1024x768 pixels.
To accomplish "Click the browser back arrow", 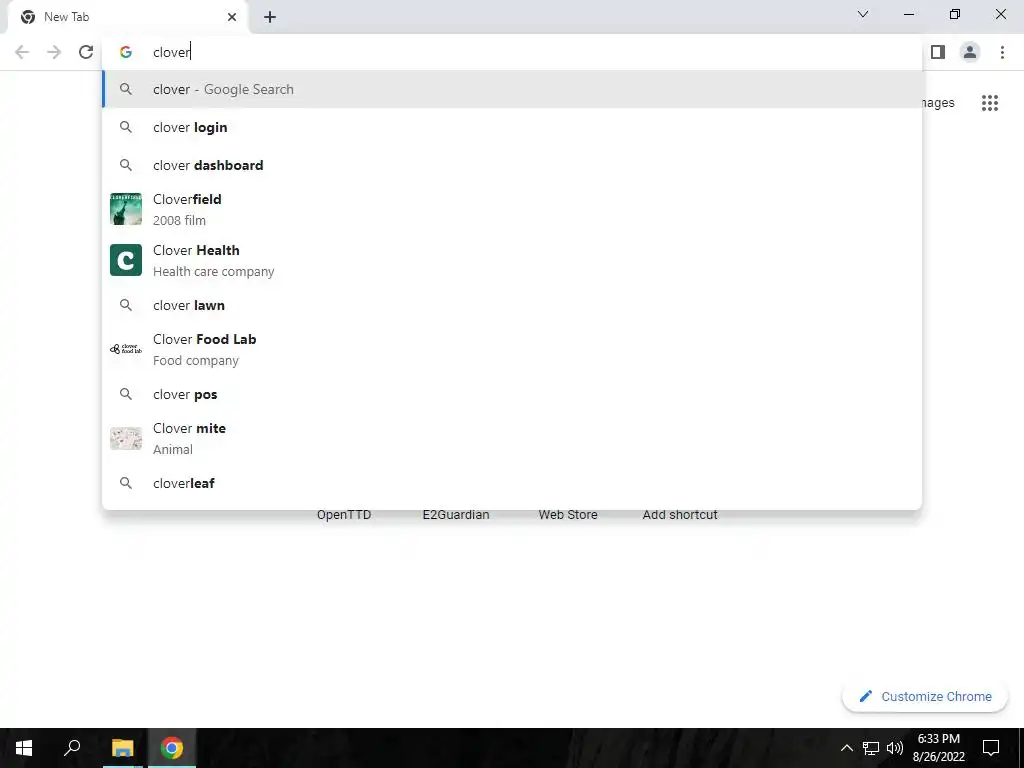I will (x=22, y=52).
